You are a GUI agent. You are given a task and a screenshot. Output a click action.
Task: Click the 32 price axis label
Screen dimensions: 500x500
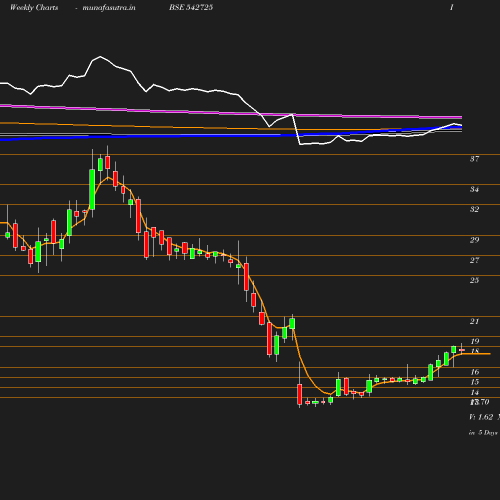[x=474, y=209]
